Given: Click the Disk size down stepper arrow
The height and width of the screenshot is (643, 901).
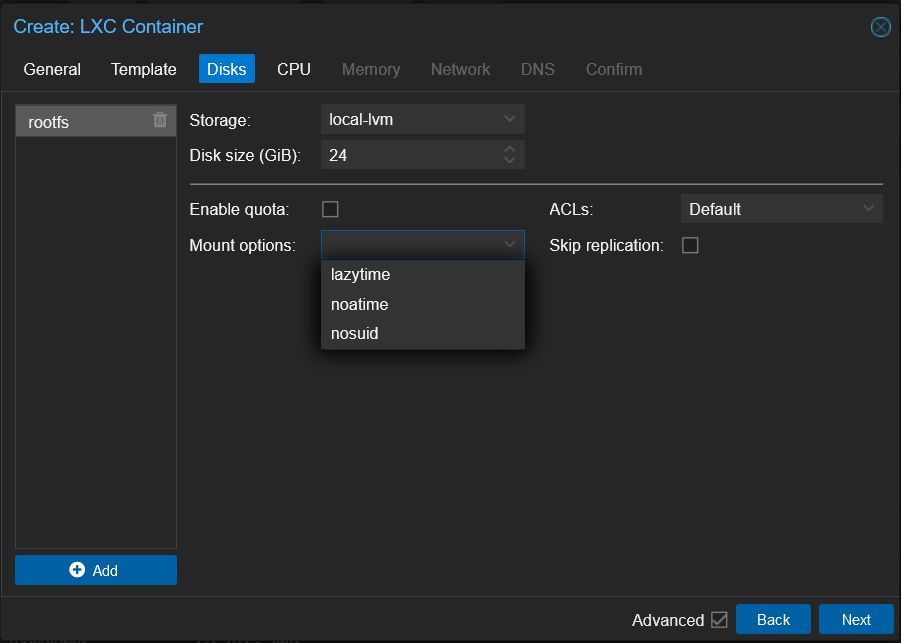Looking at the screenshot, I should (509, 159).
